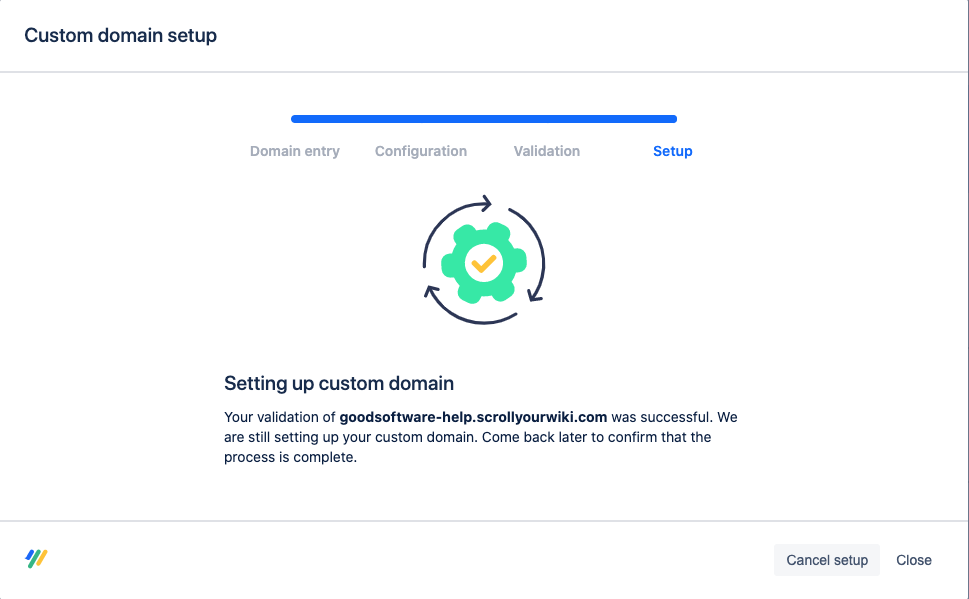This screenshot has height=599, width=969.
Task: Click the colorful striped logo icon
Action: click(x=37, y=558)
